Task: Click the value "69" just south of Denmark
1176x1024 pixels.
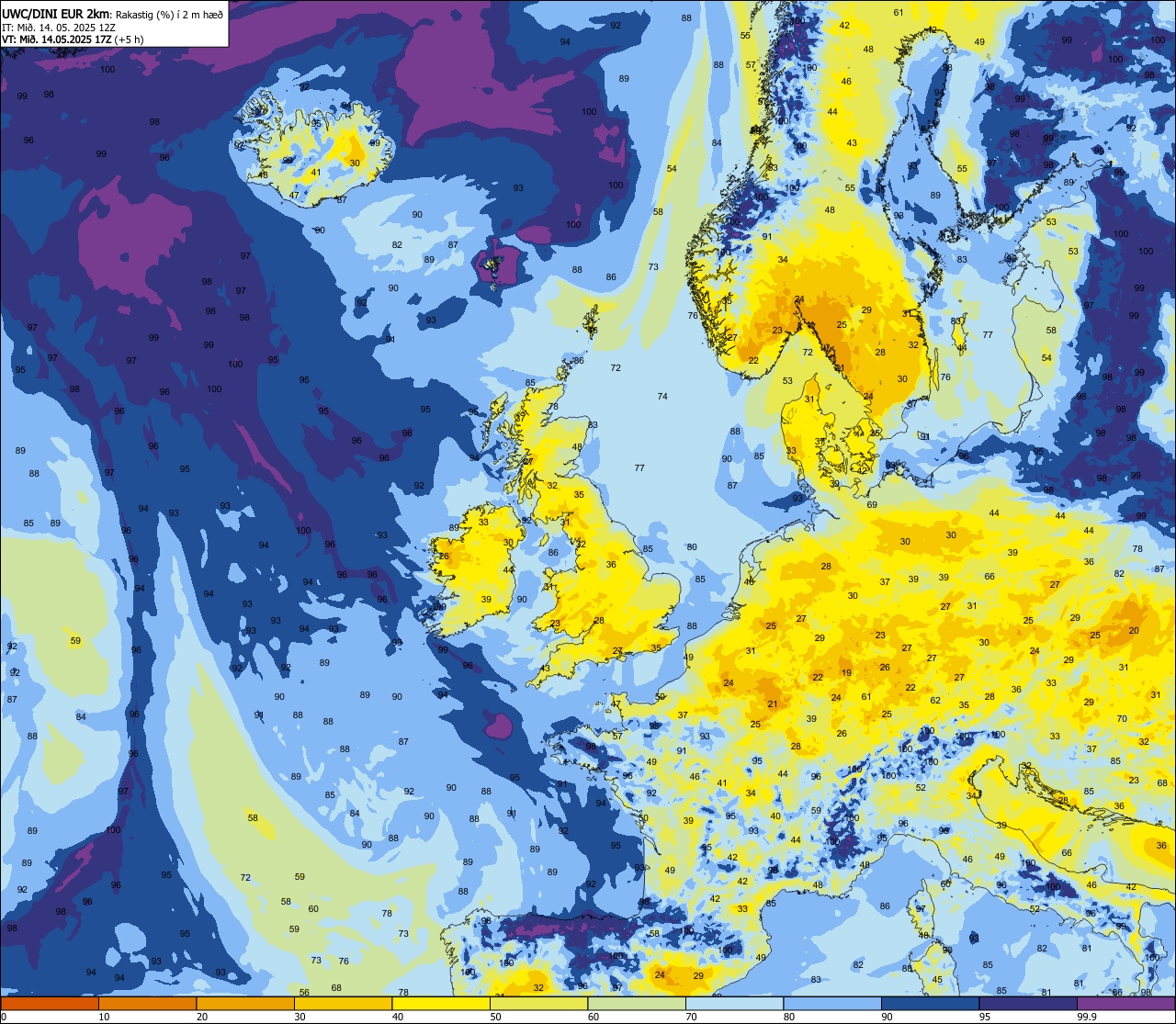Action: [872, 504]
